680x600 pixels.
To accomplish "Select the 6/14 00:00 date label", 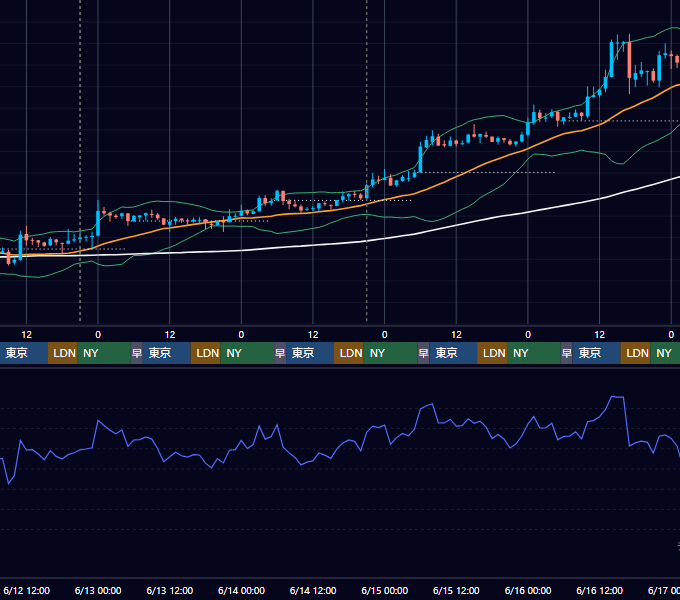I will [x=241, y=590].
